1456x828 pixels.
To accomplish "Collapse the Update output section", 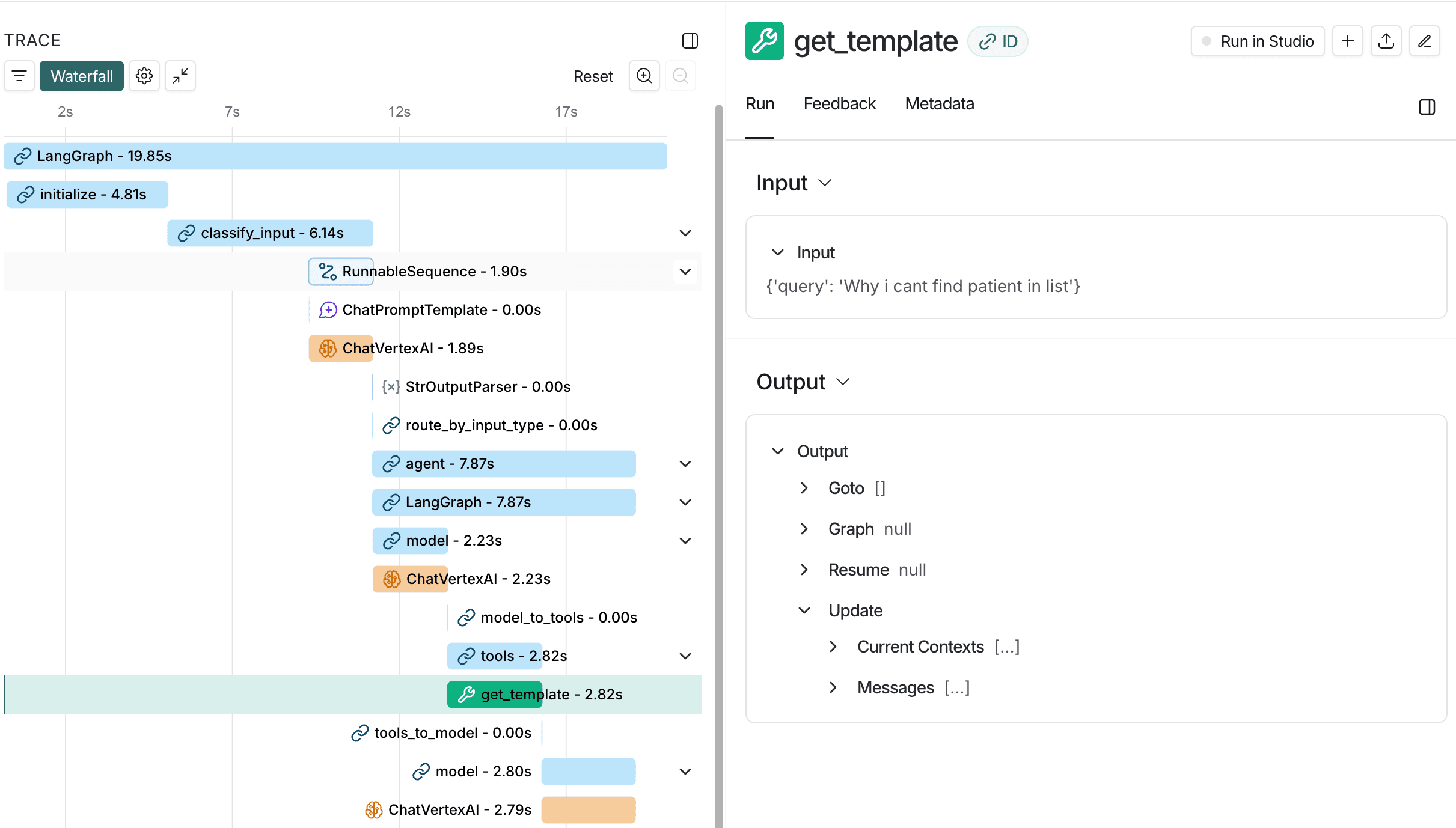I will coord(804,610).
